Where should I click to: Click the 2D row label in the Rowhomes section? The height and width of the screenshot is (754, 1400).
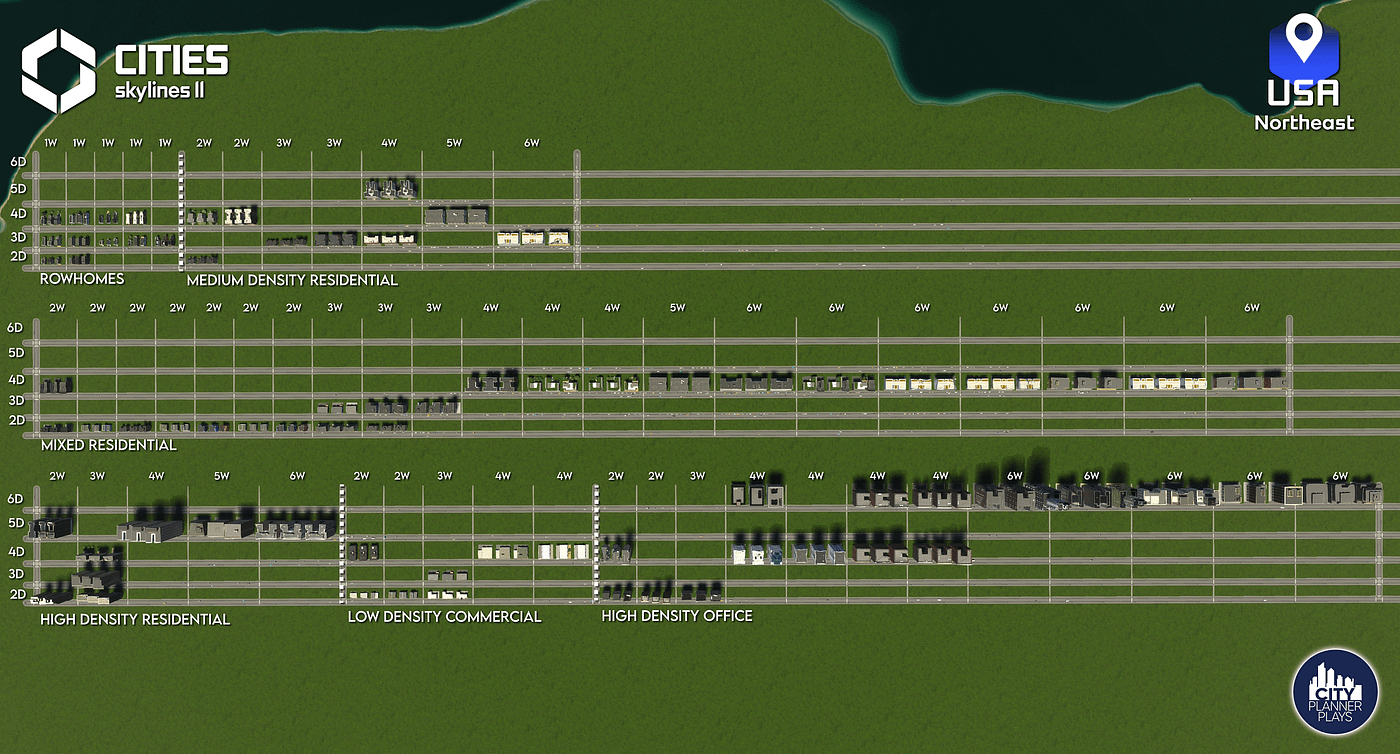pos(18,257)
